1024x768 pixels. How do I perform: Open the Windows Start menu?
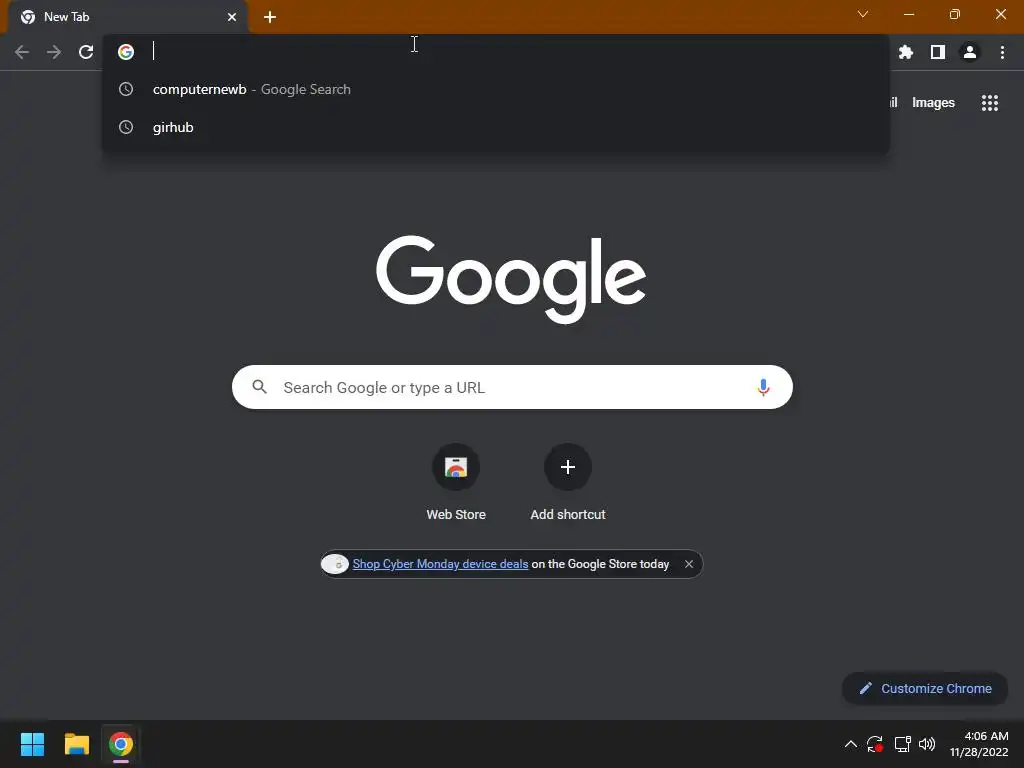point(32,744)
